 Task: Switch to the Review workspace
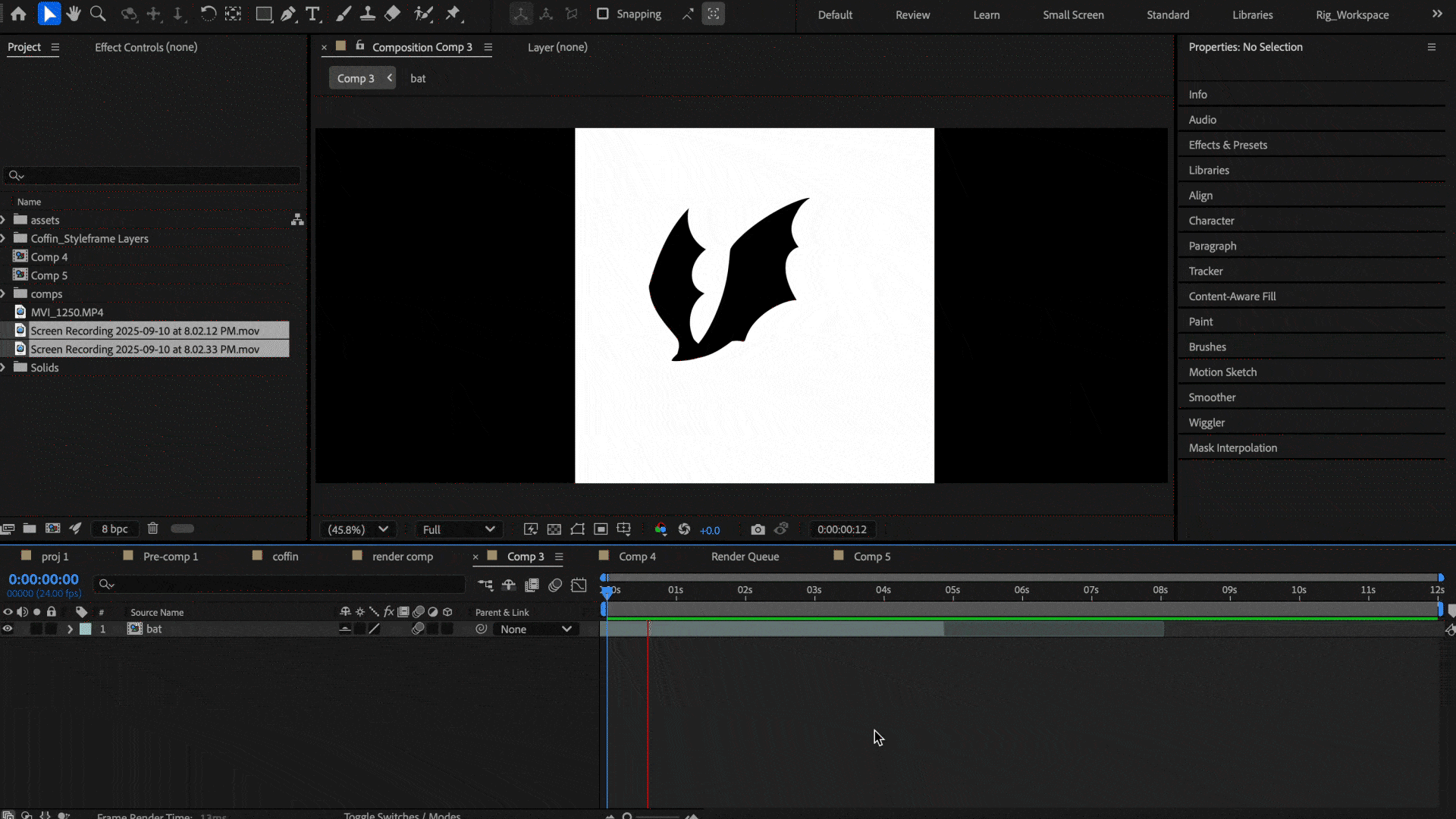(912, 14)
